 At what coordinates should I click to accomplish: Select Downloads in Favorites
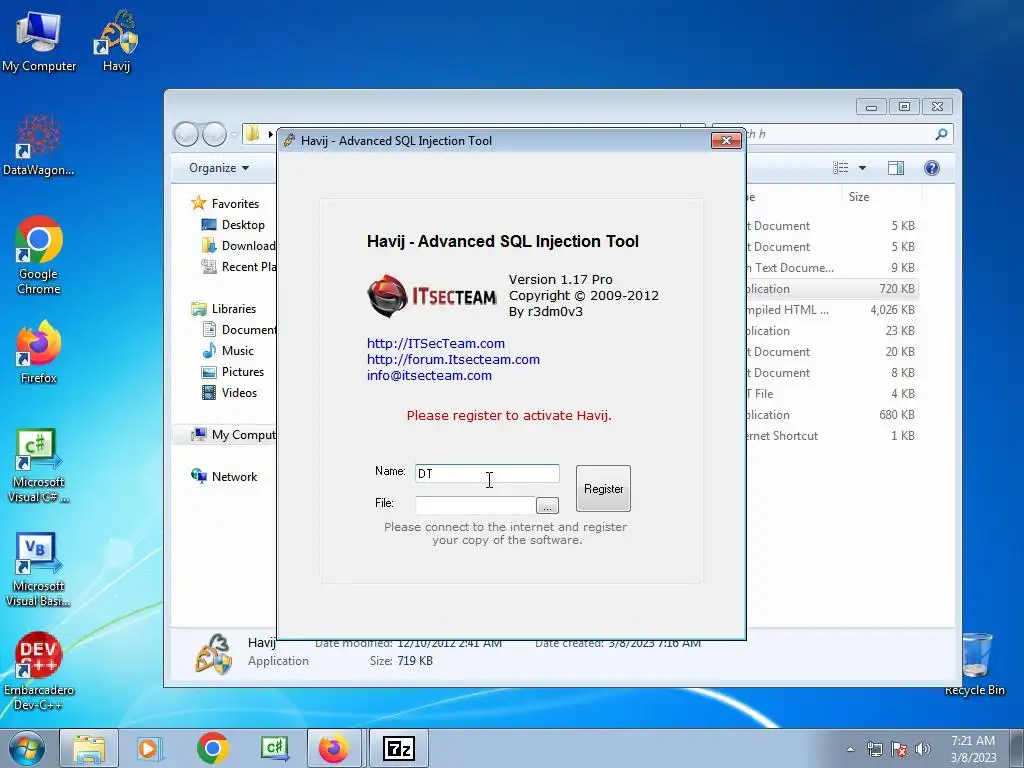point(238,246)
